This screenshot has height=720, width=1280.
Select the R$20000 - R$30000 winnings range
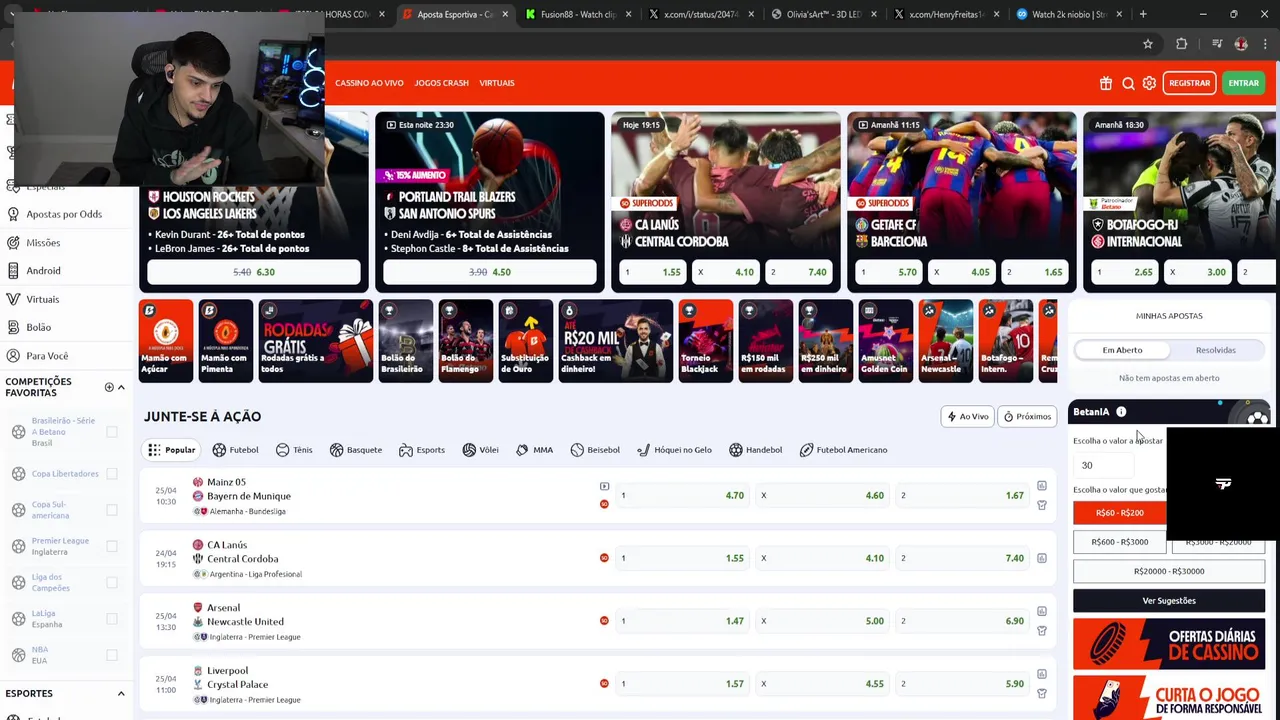click(x=1169, y=571)
